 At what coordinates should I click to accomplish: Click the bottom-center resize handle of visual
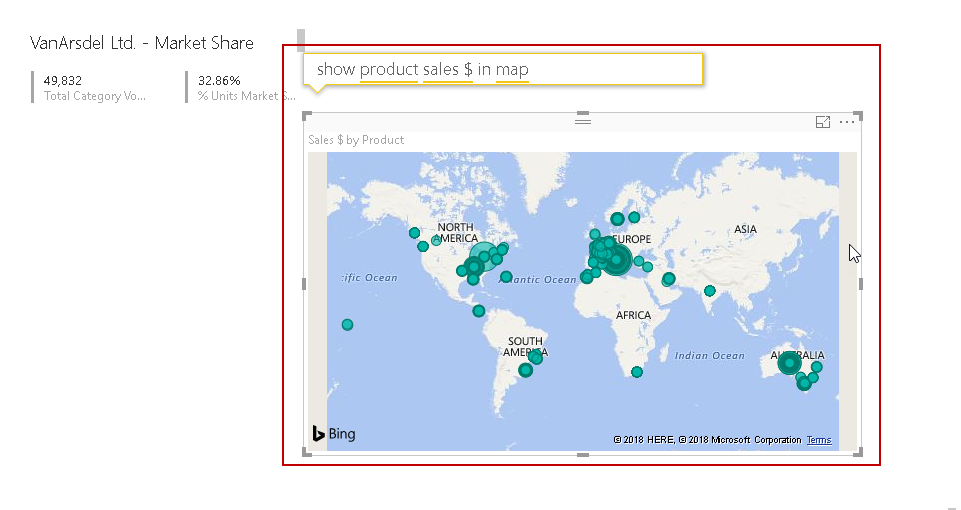point(583,455)
